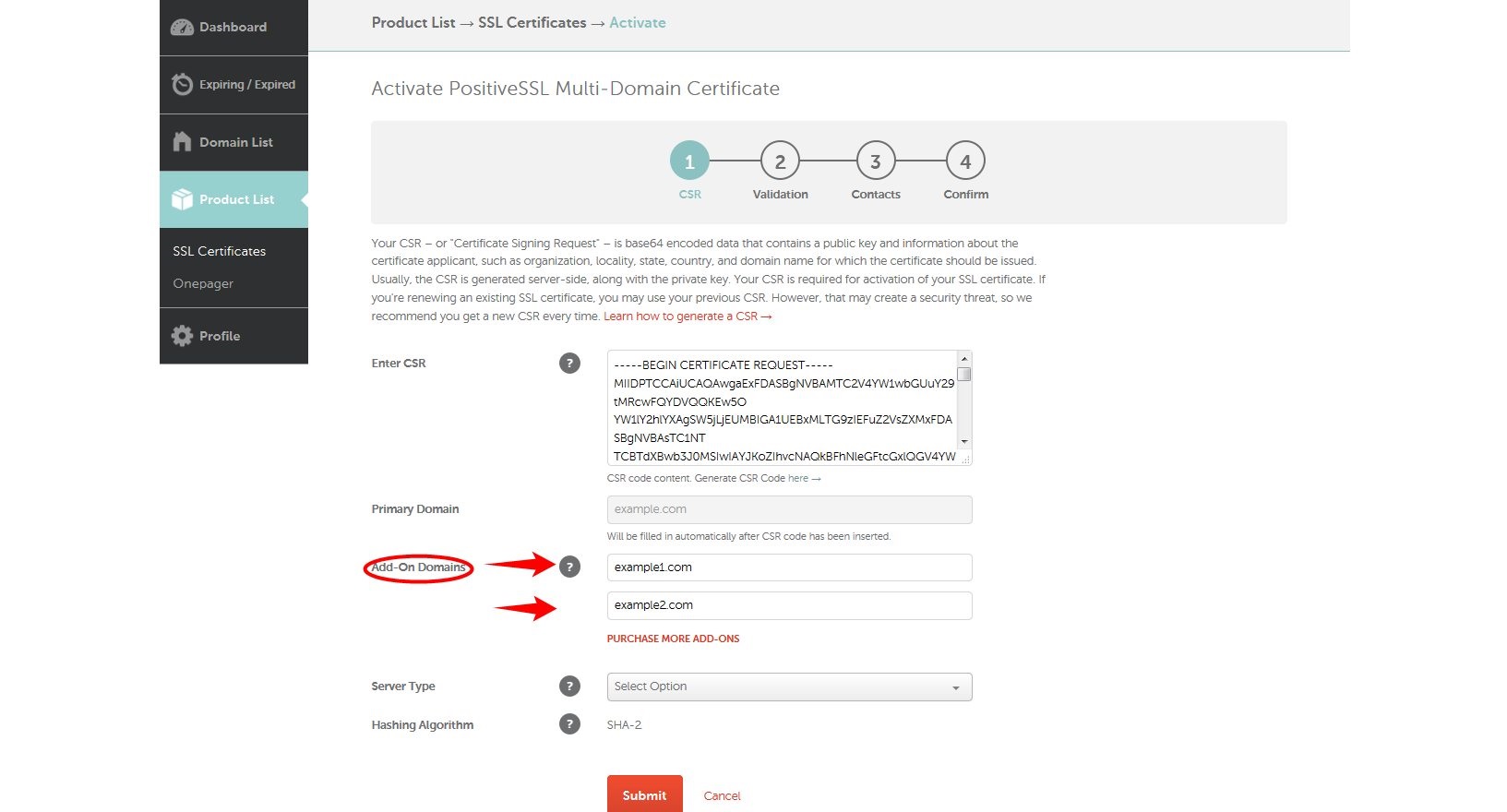Click PURCHASE MORE ADD-ONS
1507x812 pixels.
click(x=672, y=638)
